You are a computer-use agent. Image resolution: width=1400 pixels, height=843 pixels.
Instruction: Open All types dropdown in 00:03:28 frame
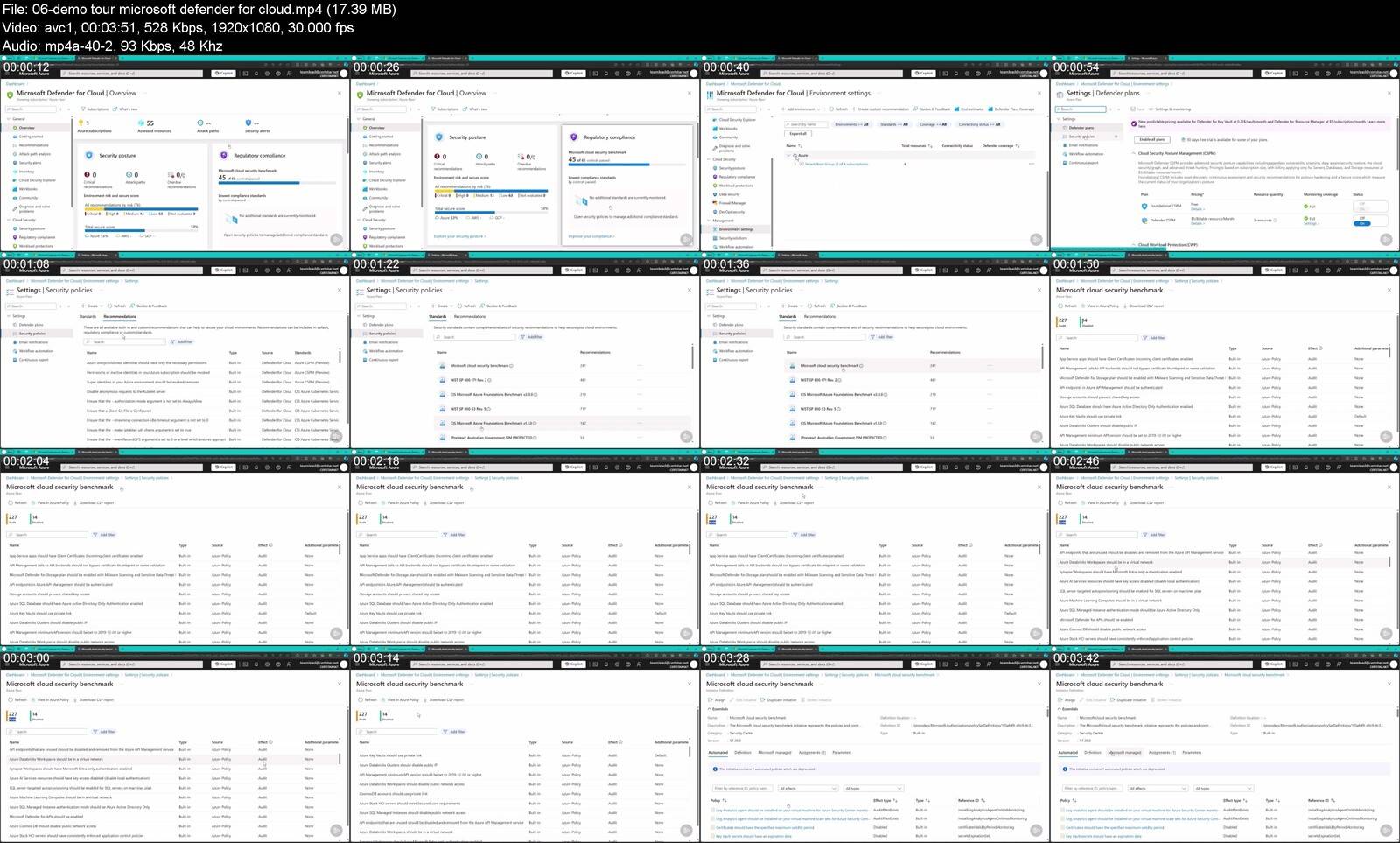pyautogui.click(x=871, y=788)
